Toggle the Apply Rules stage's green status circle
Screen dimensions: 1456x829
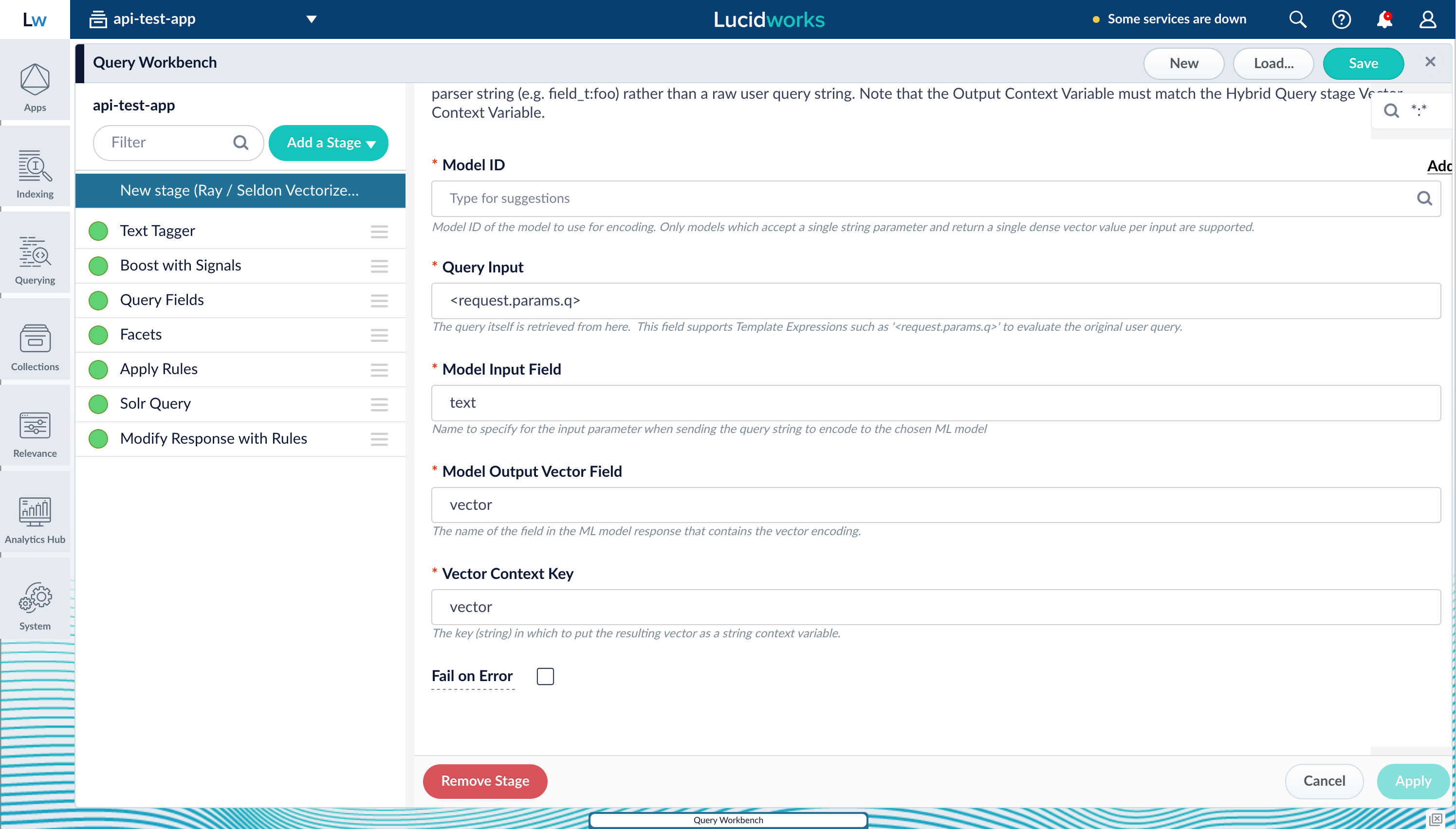point(98,370)
